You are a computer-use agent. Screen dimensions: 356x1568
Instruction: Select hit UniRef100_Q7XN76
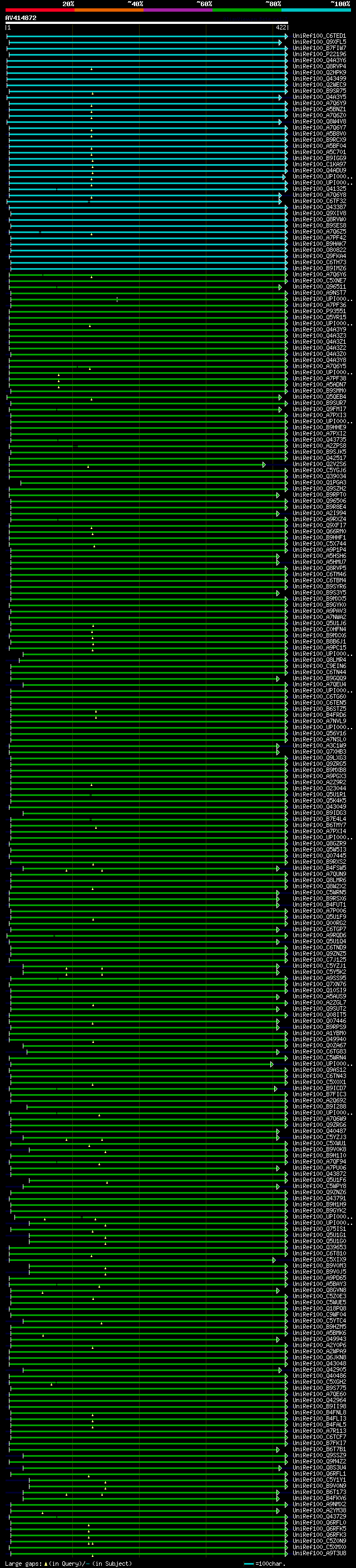319,983
